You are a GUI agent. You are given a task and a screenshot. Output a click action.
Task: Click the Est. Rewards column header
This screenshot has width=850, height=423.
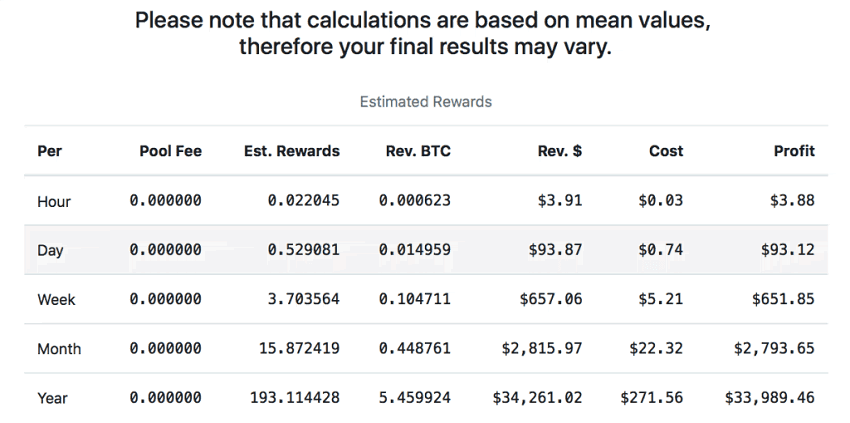pyautogui.click(x=291, y=151)
